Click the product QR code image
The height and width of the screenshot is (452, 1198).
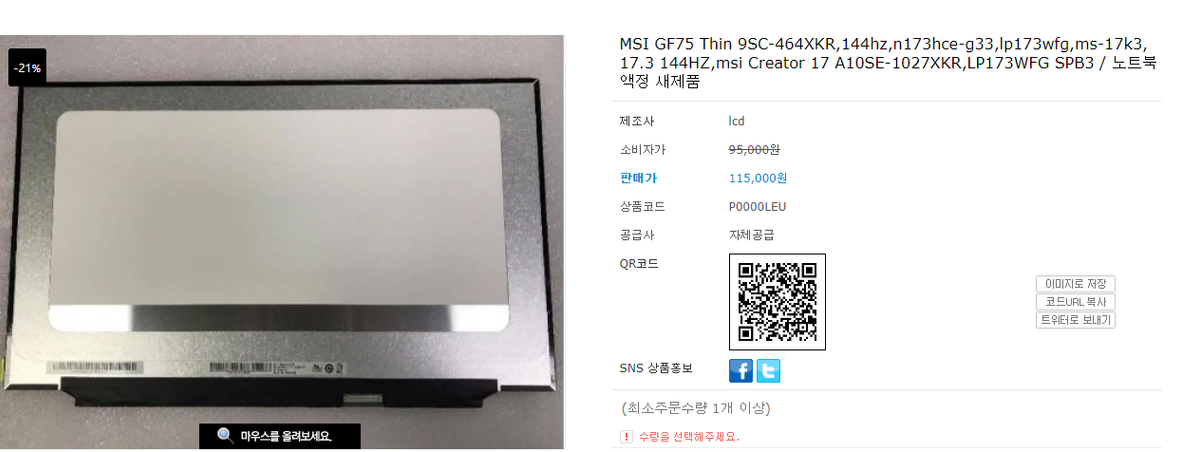(x=777, y=302)
